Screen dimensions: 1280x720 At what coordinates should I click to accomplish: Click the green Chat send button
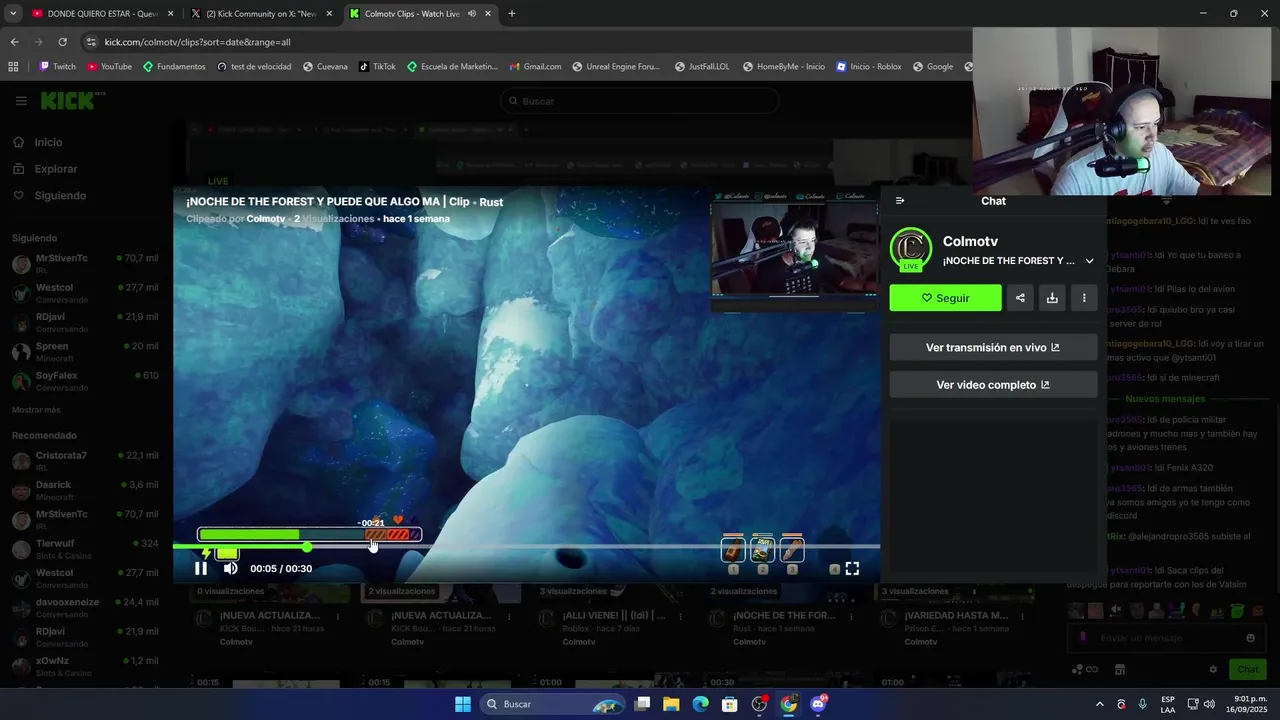point(1248,669)
